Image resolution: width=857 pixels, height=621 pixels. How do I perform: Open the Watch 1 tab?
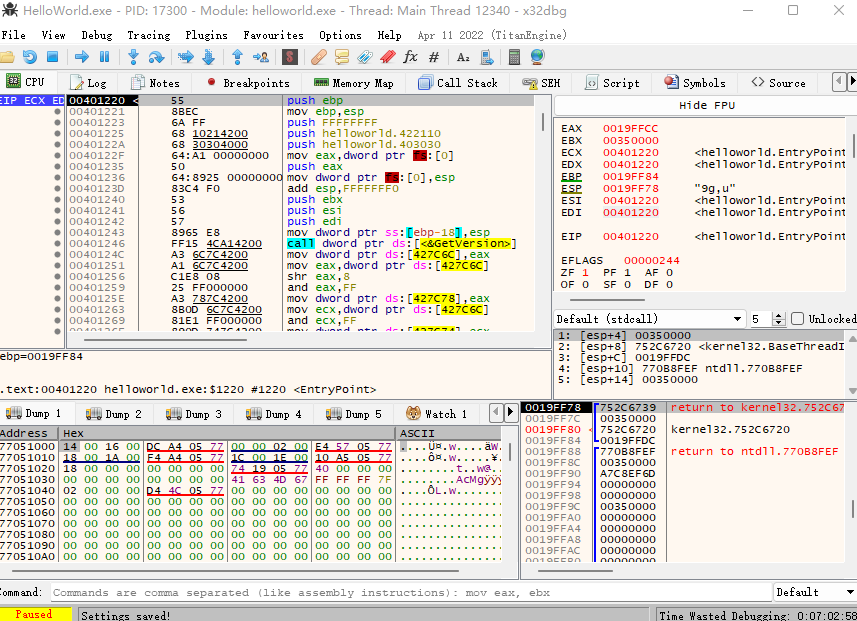click(436, 414)
